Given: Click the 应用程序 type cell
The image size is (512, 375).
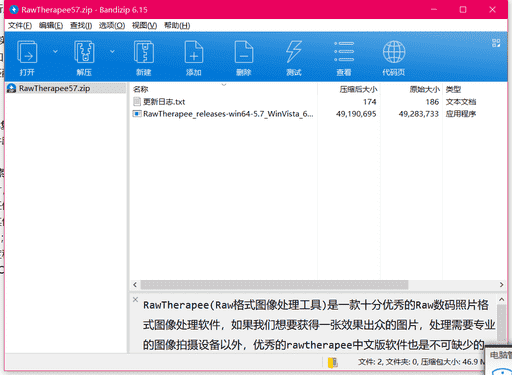Looking at the screenshot, I should [x=461, y=114].
